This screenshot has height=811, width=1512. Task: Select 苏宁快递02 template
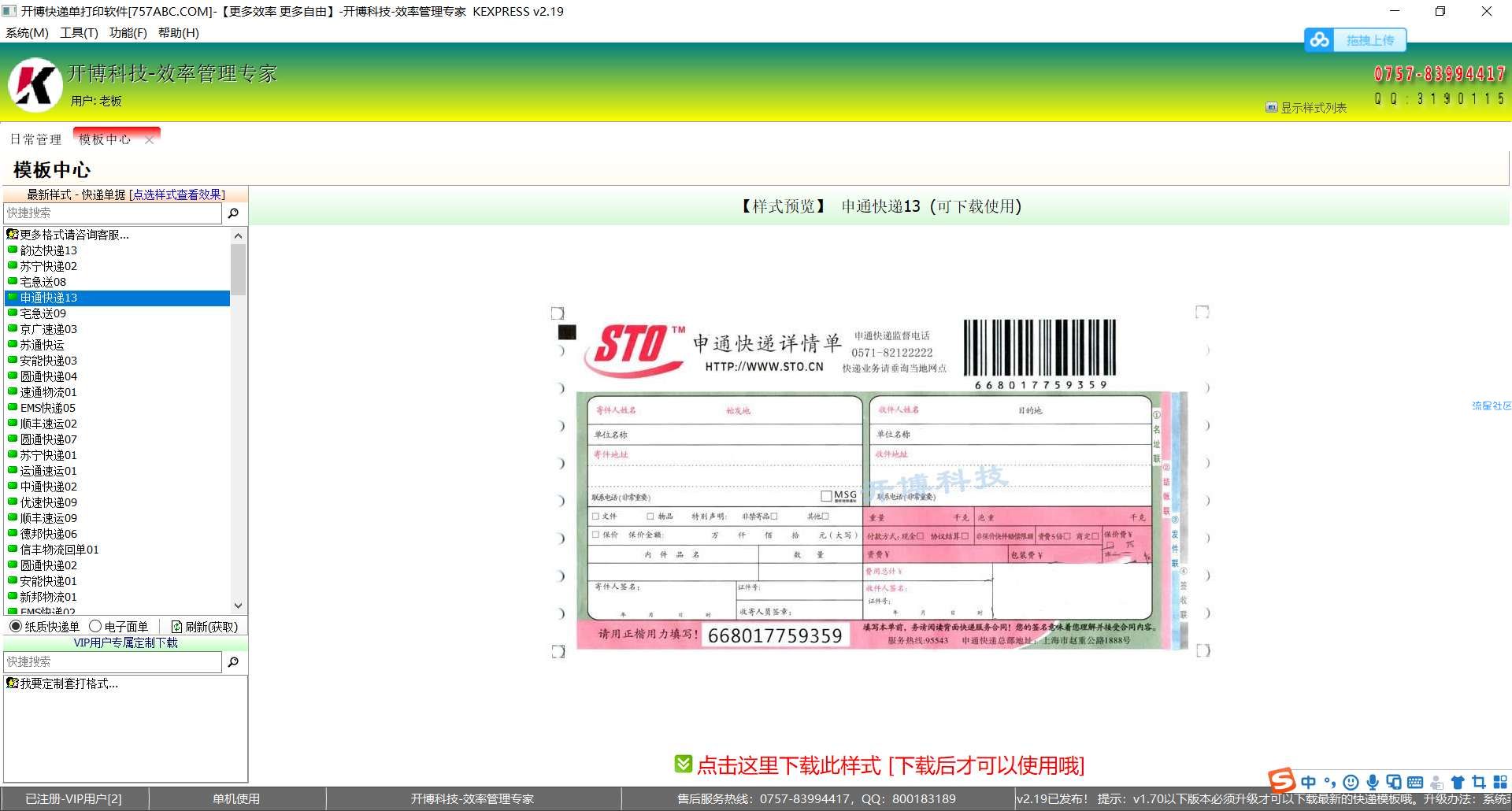(48, 266)
